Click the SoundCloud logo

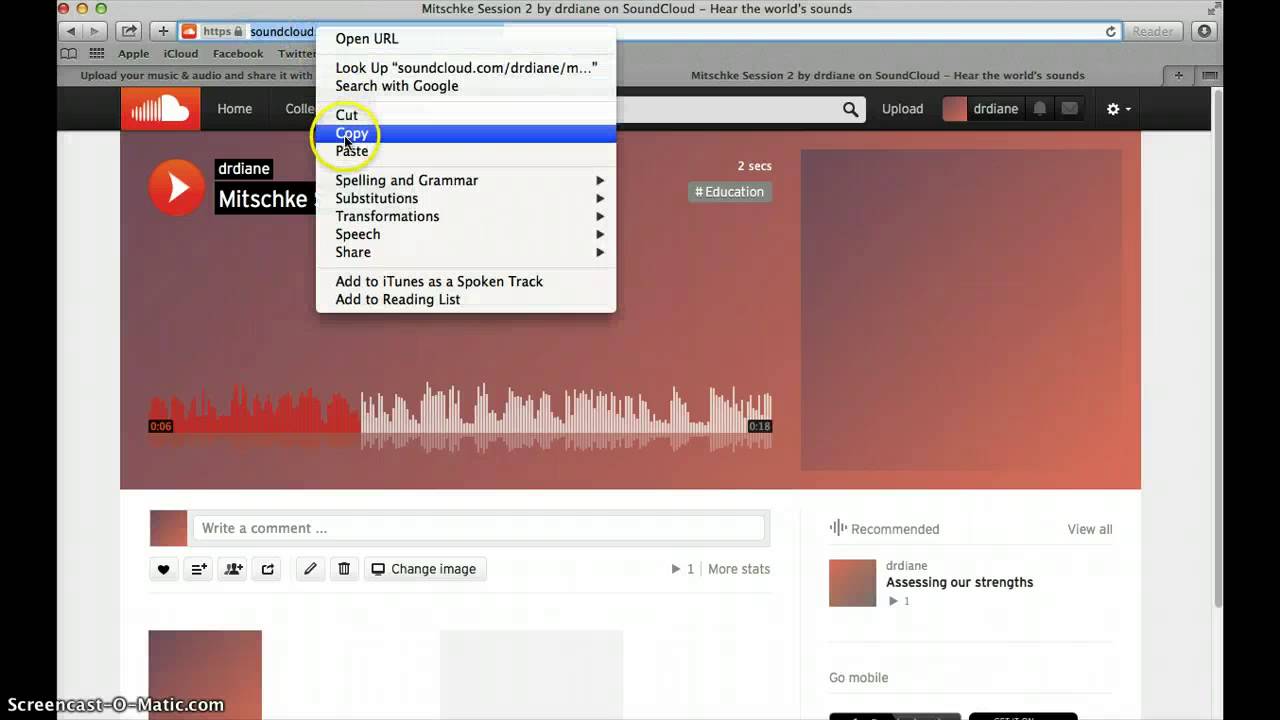pyautogui.click(x=160, y=108)
